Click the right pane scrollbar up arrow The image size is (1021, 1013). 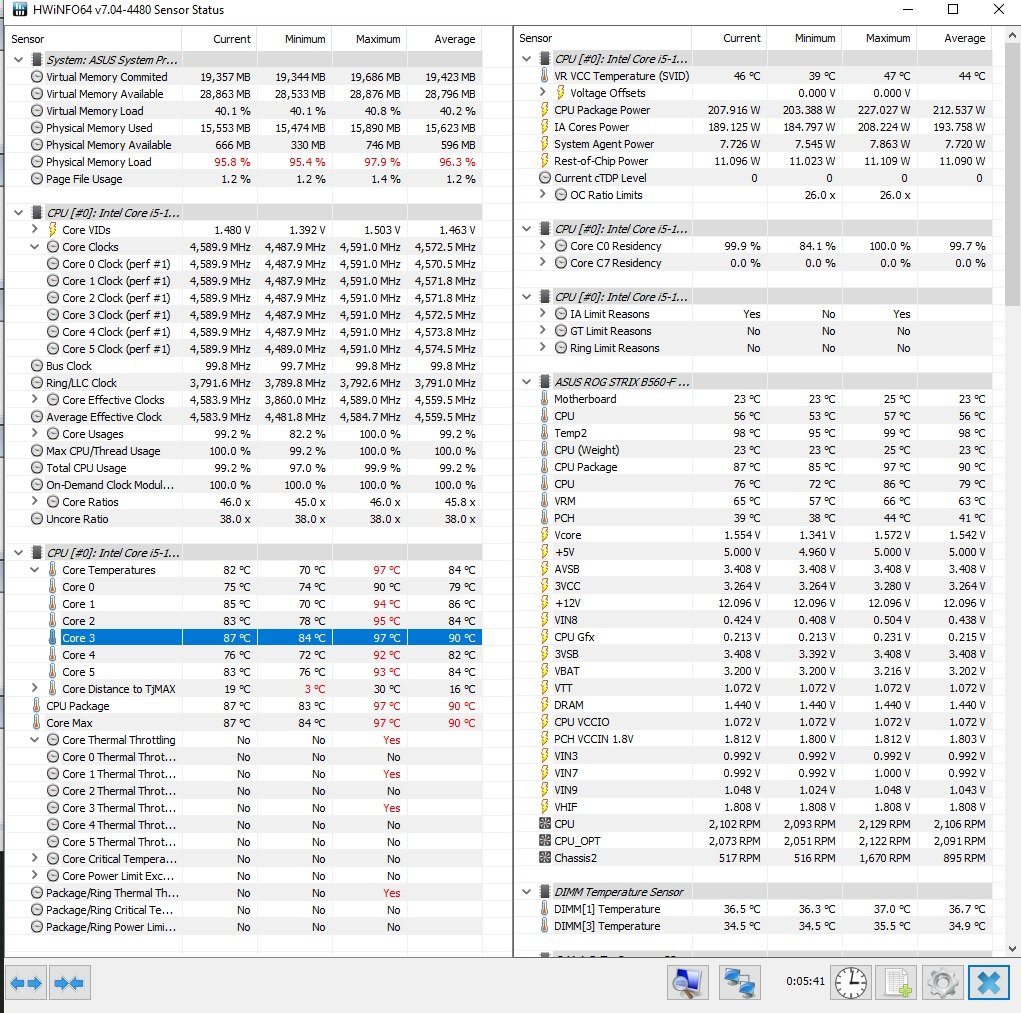(x=1012, y=35)
